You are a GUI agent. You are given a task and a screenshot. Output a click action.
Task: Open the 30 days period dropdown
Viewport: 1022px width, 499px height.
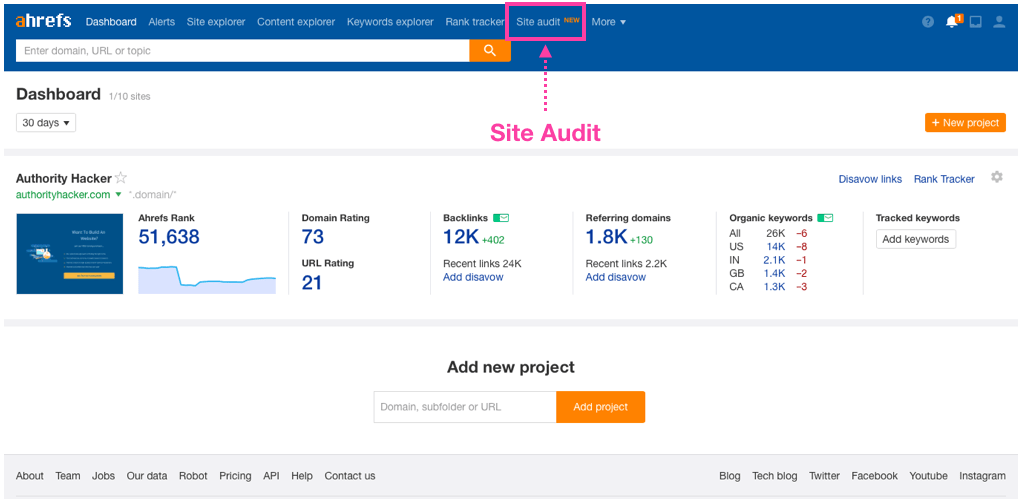tap(46, 122)
